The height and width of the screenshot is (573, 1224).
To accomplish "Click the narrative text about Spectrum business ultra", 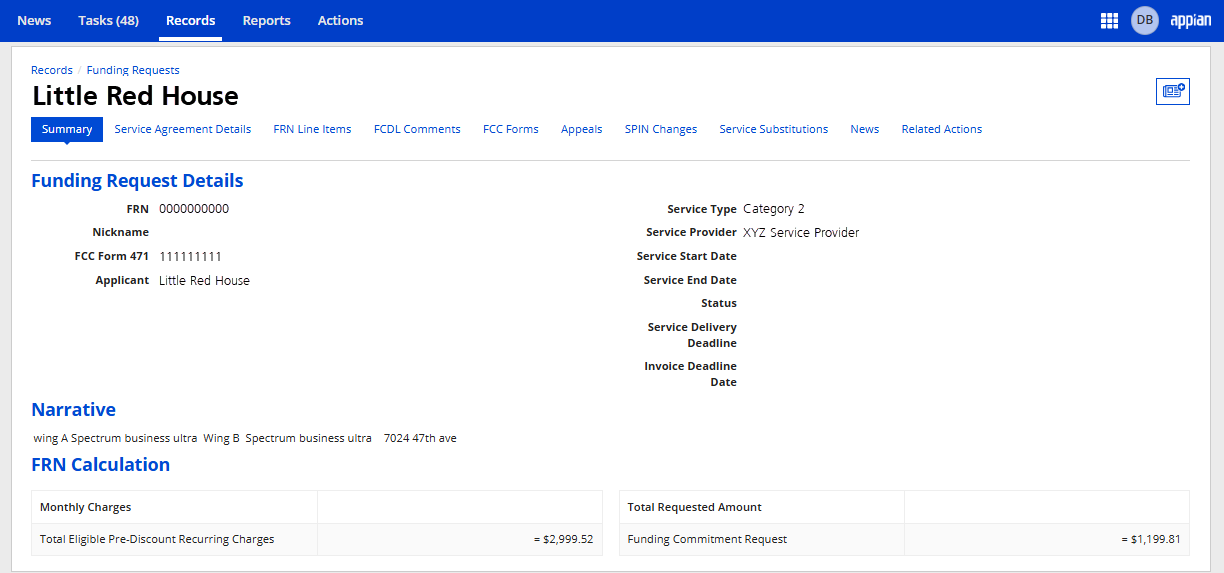I will tap(245, 438).
